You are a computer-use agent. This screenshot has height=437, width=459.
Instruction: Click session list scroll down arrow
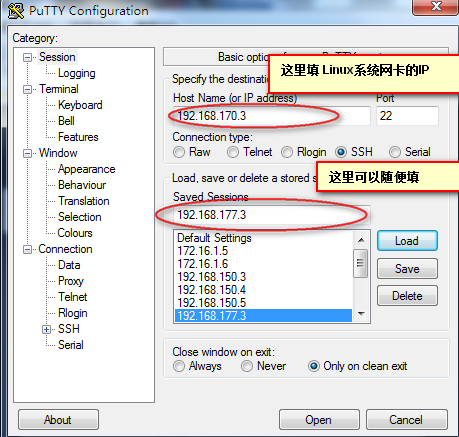pos(361,314)
